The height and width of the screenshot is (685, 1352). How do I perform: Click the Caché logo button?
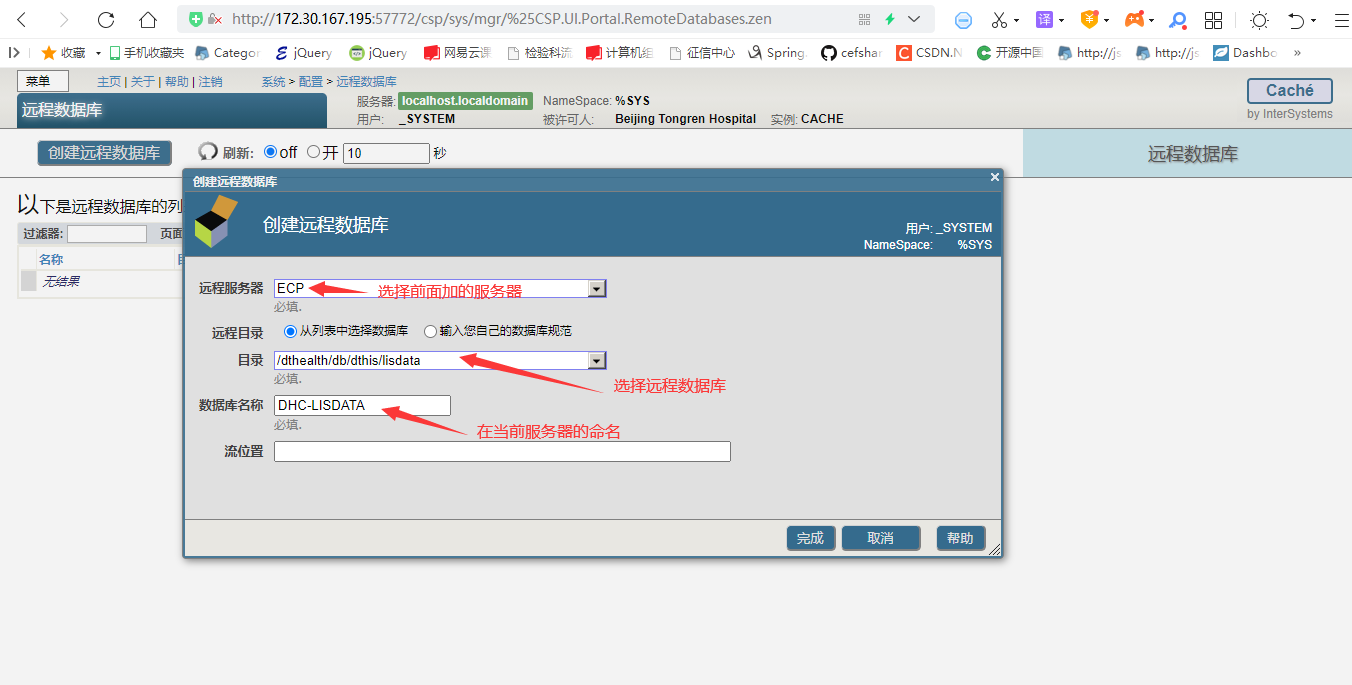pos(1289,91)
